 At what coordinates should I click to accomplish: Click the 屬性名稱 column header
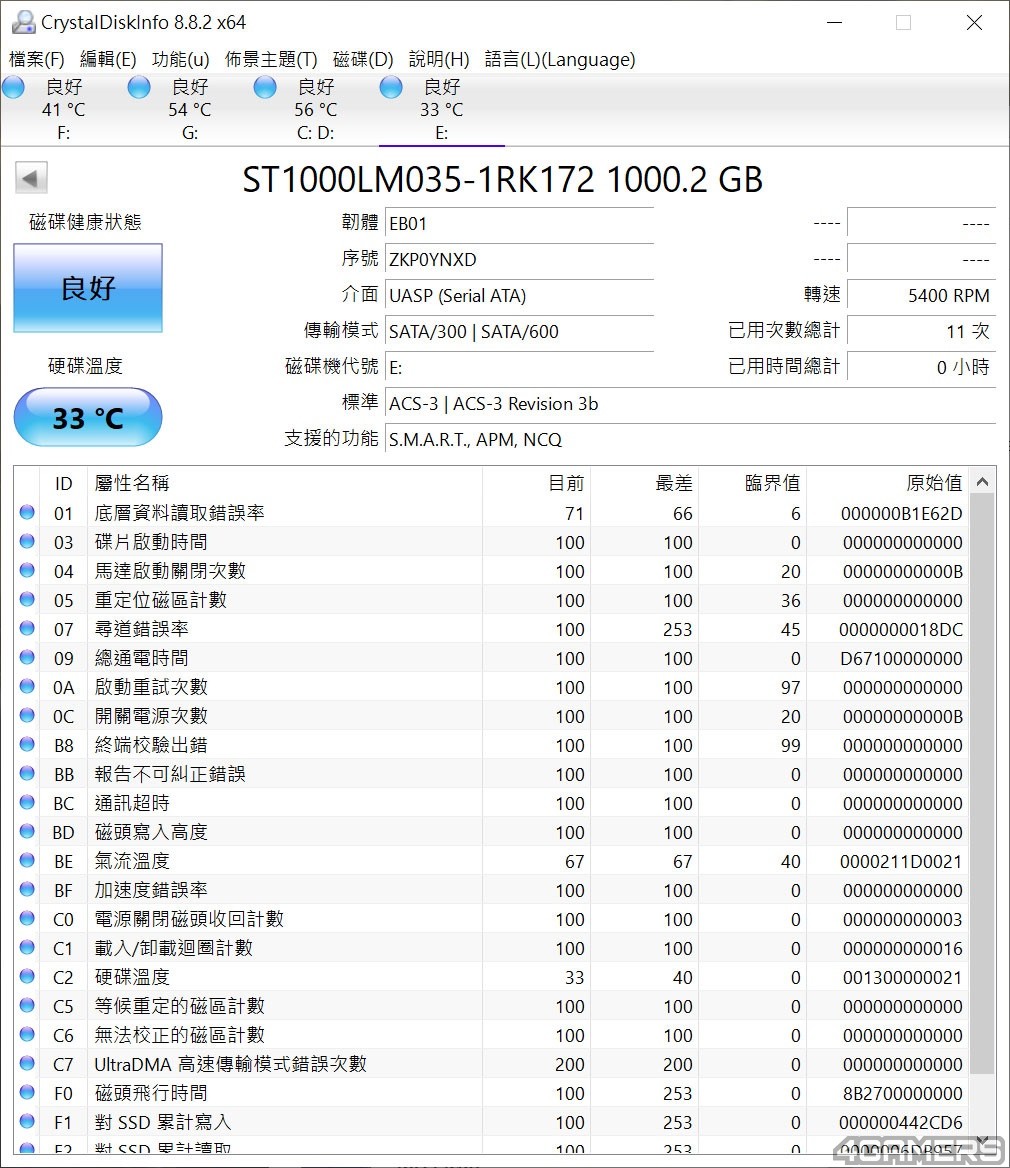[x=285, y=483]
